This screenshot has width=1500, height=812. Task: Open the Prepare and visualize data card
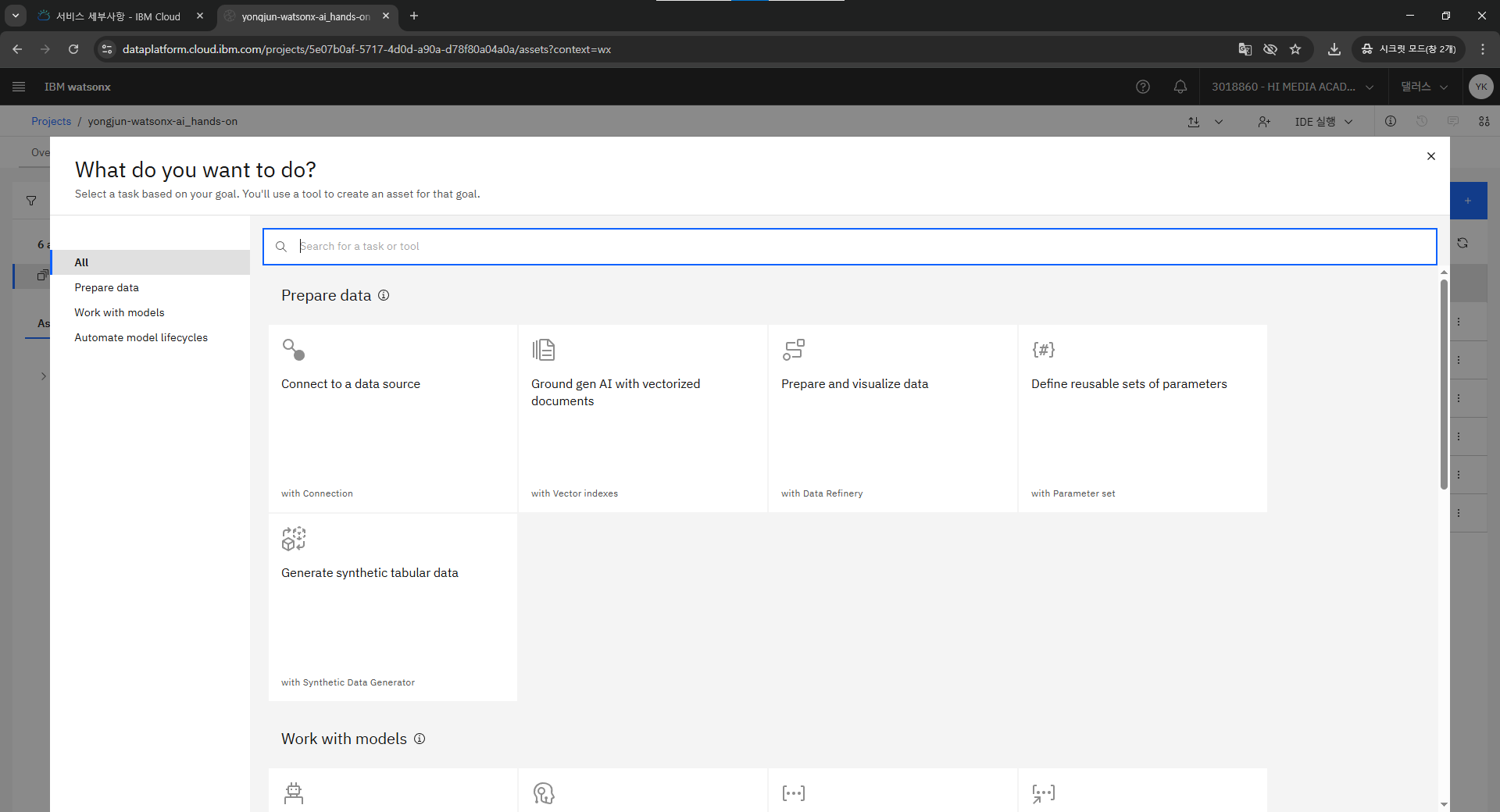[x=893, y=418]
